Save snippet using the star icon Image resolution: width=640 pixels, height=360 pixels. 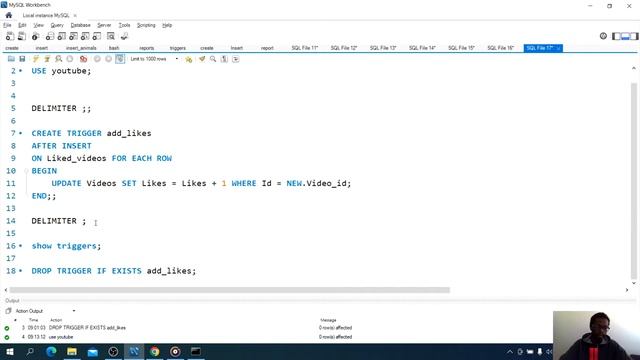coord(188,59)
